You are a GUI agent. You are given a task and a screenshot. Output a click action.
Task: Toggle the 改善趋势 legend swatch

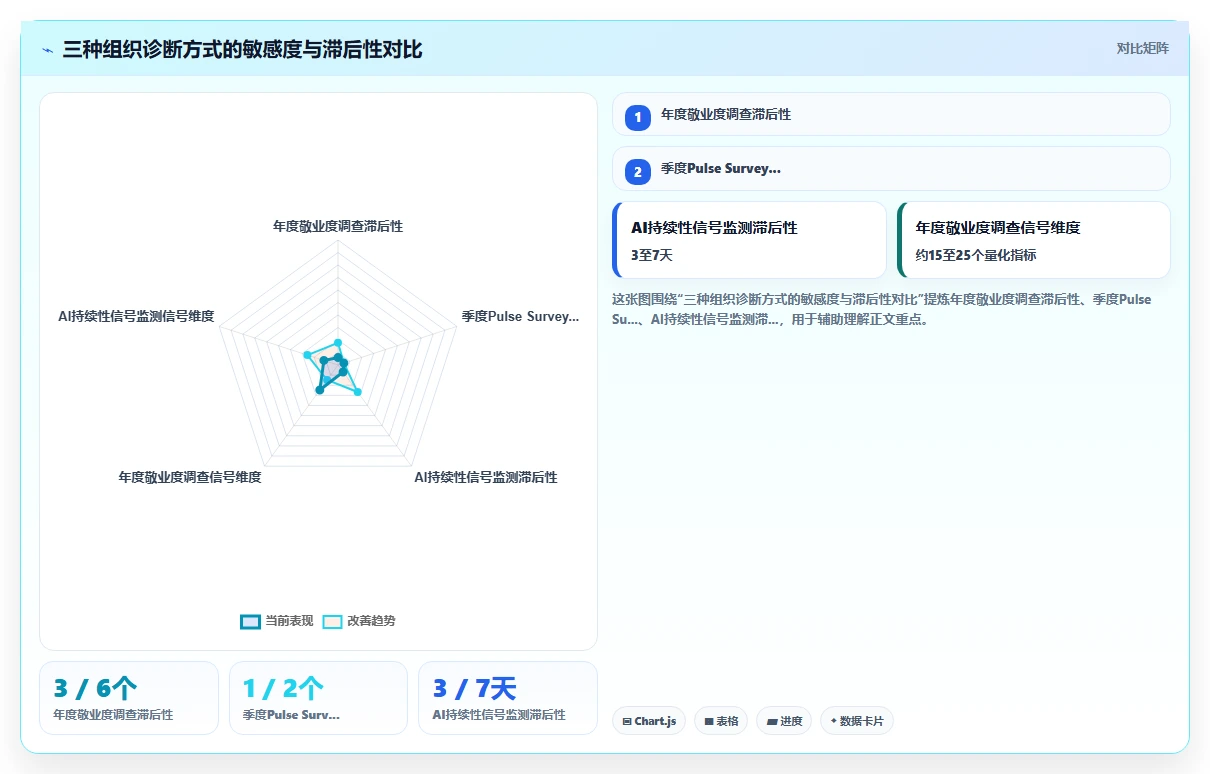coord(332,621)
